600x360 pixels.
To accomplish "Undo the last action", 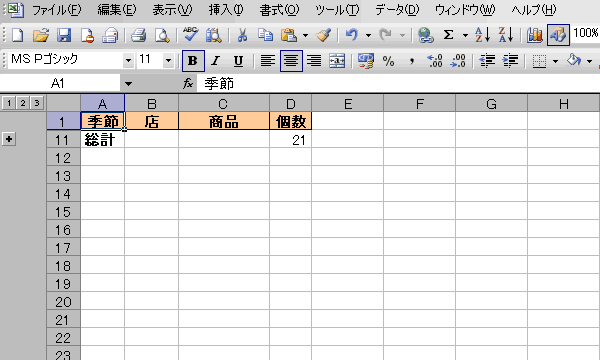I will point(352,35).
